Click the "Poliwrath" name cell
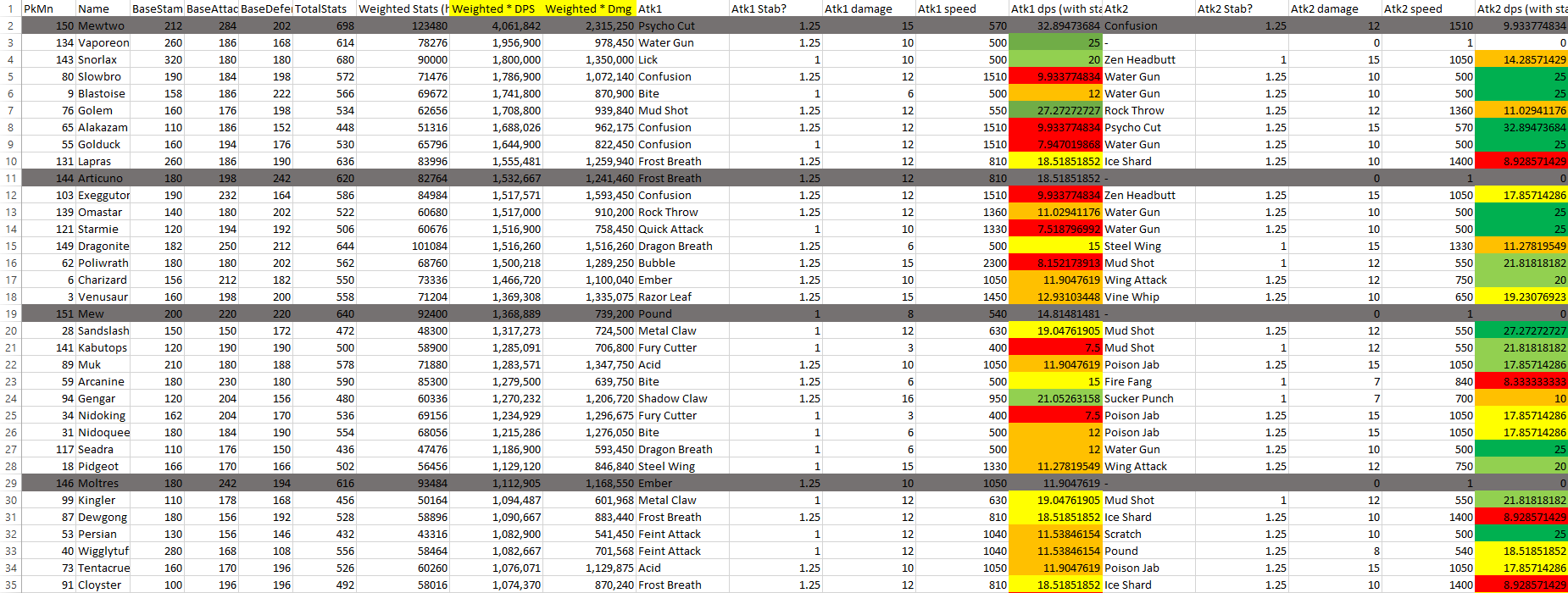This screenshot has height=593, width=1568. (x=103, y=263)
